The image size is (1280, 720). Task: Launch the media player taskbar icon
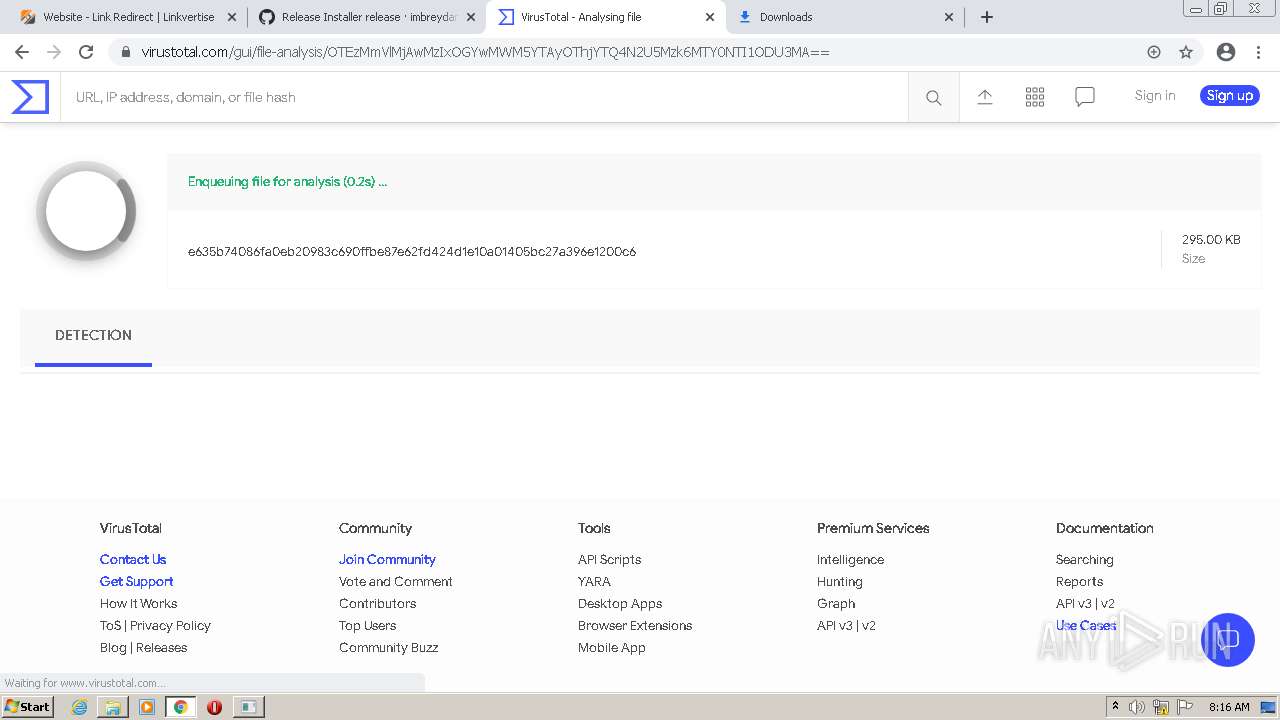click(147, 707)
